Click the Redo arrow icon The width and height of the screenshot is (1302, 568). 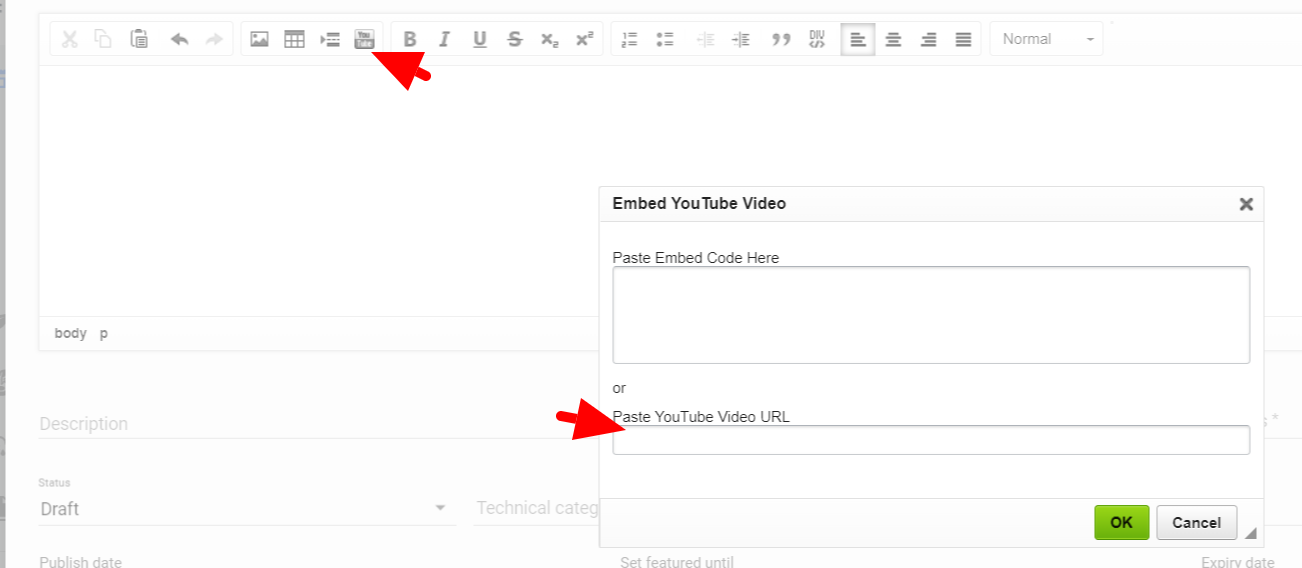(214, 39)
